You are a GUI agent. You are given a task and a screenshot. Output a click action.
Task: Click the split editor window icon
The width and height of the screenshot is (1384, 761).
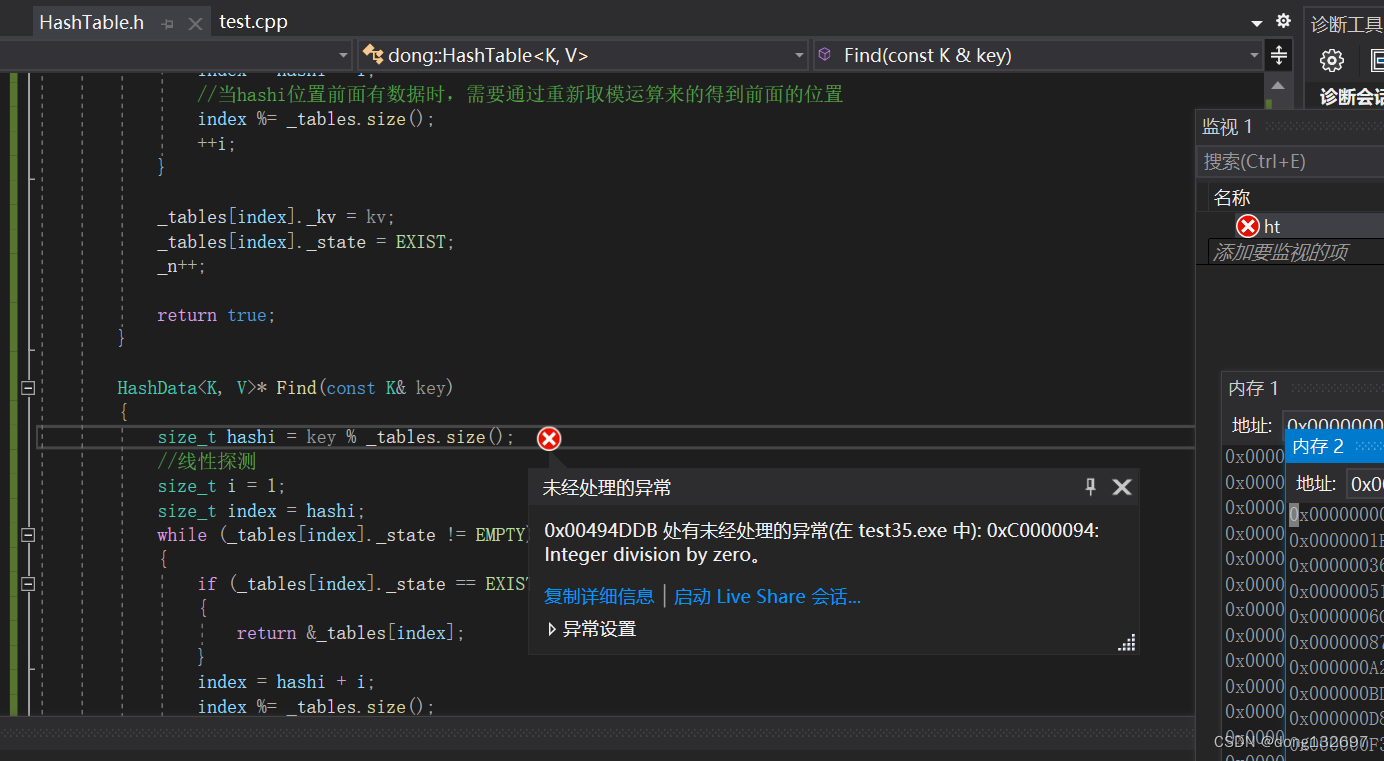1278,55
